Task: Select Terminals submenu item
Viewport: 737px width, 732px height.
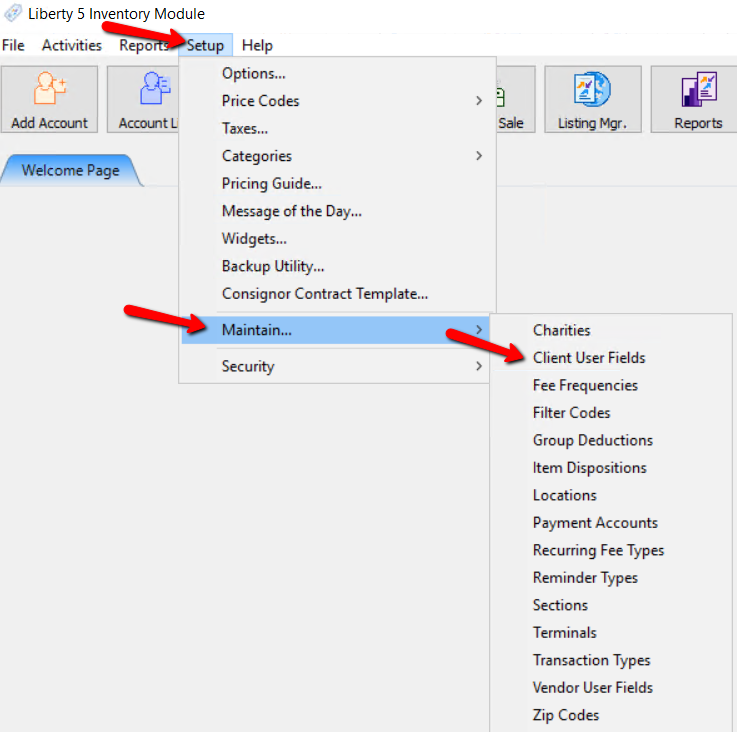Action: 611,632
